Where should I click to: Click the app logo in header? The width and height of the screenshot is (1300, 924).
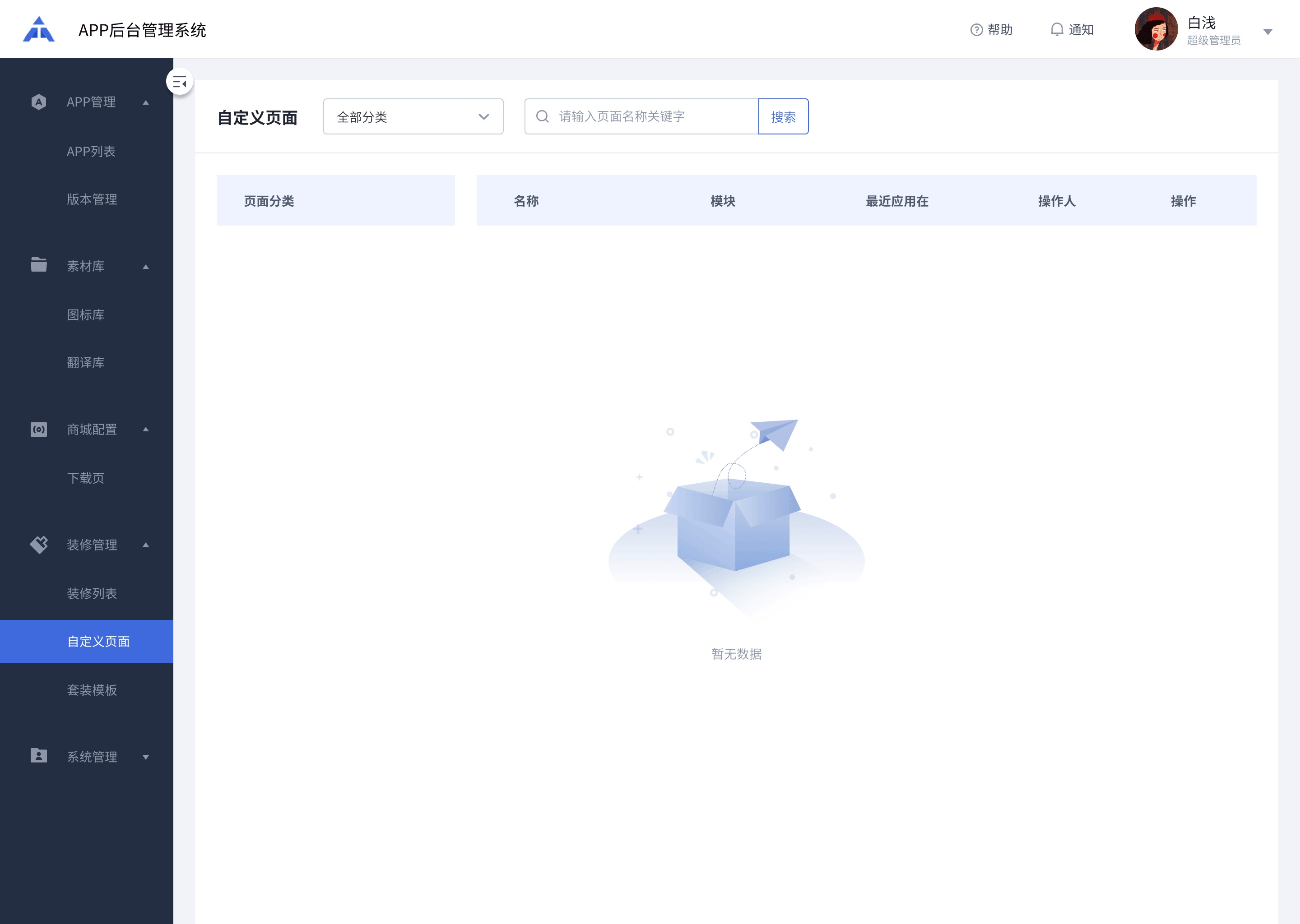pyautogui.click(x=39, y=30)
